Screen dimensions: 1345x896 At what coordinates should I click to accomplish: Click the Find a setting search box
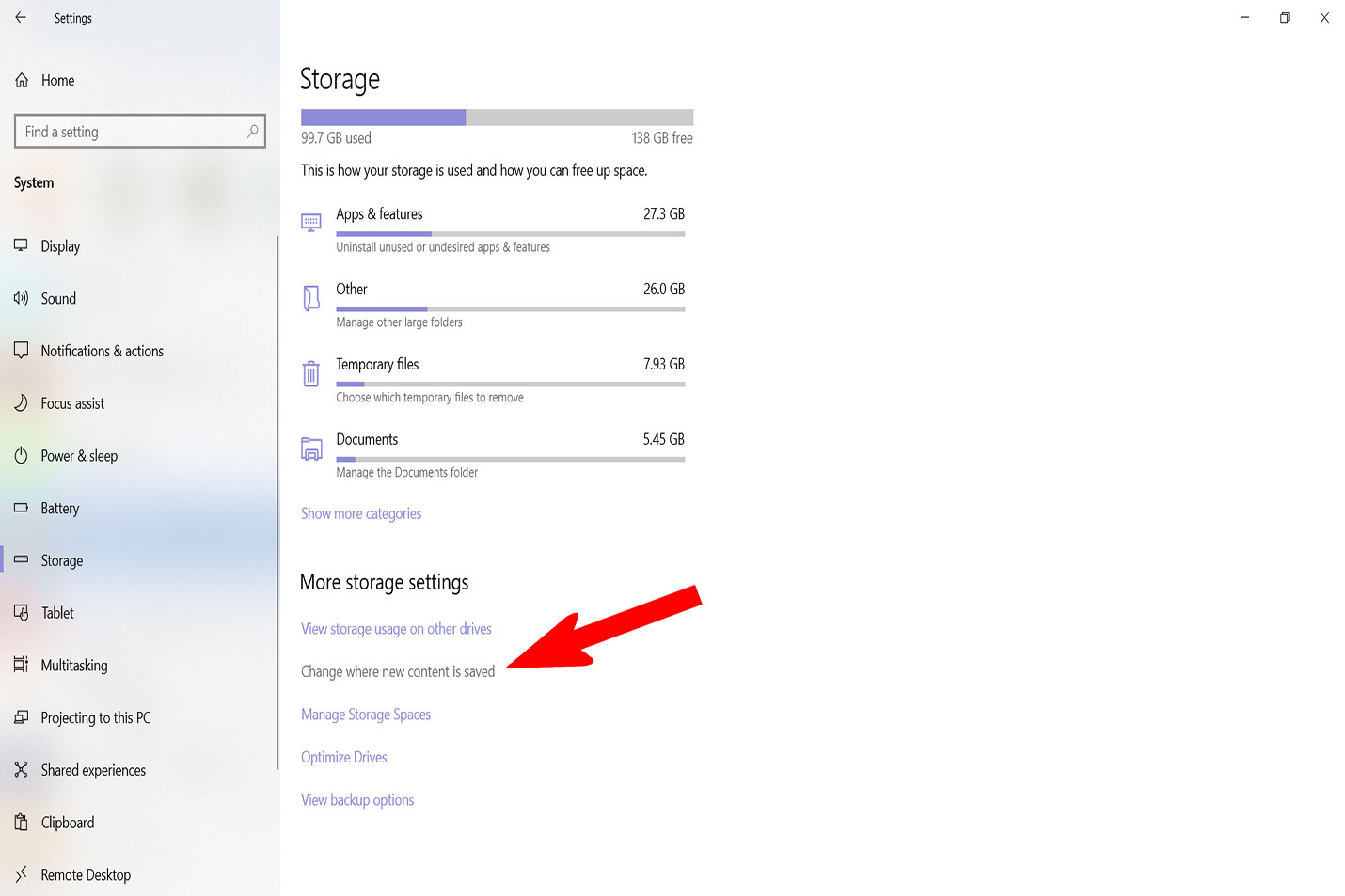click(140, 132)
